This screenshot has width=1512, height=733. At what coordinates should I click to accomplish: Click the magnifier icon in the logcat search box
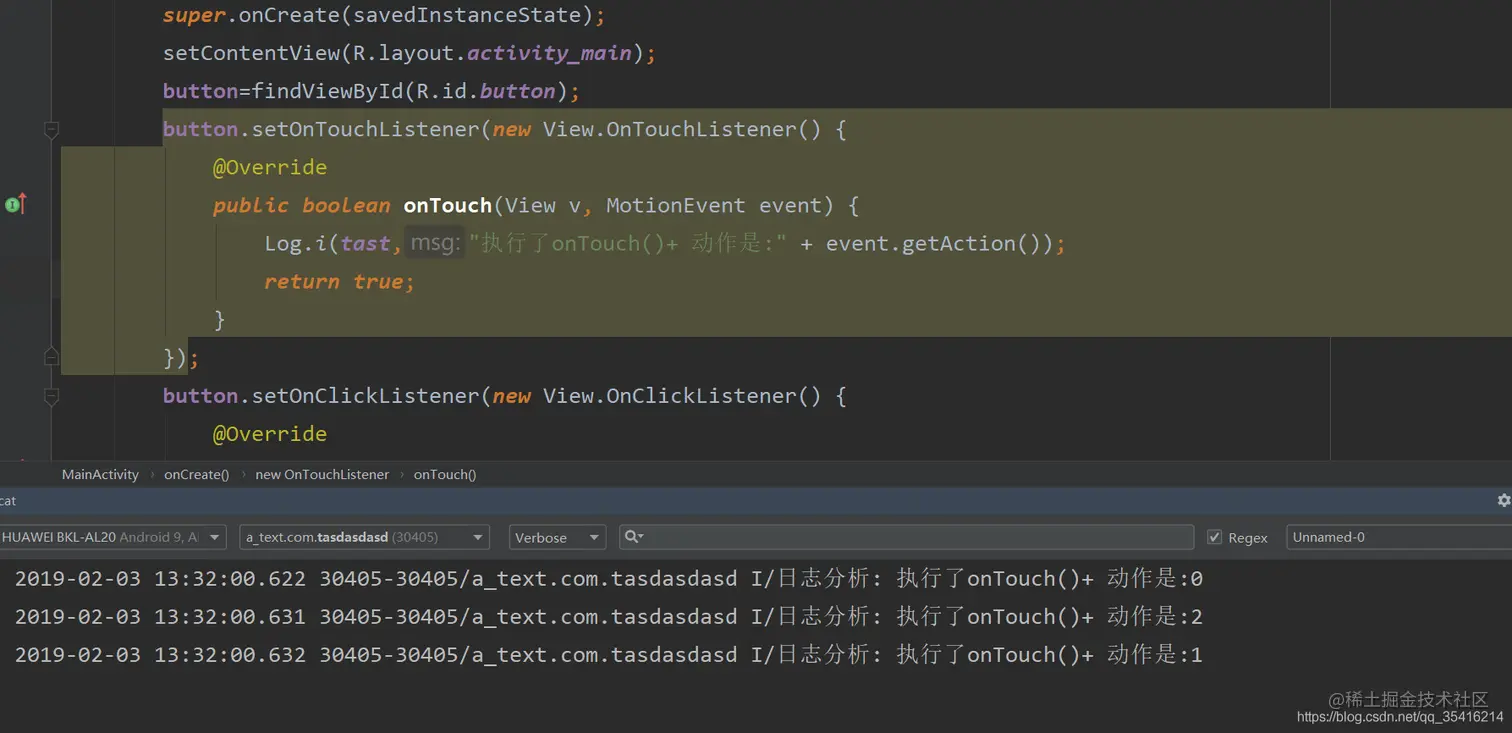pyautogui.click(x=633, y=537)
